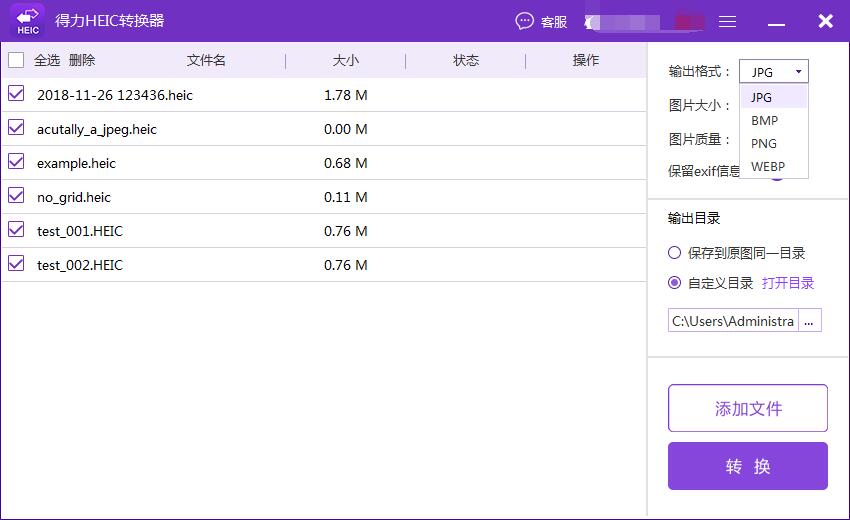Uncheck the test_001.HEIC checkbox
This screenshot has height=520, width=850.
(16, 230)
